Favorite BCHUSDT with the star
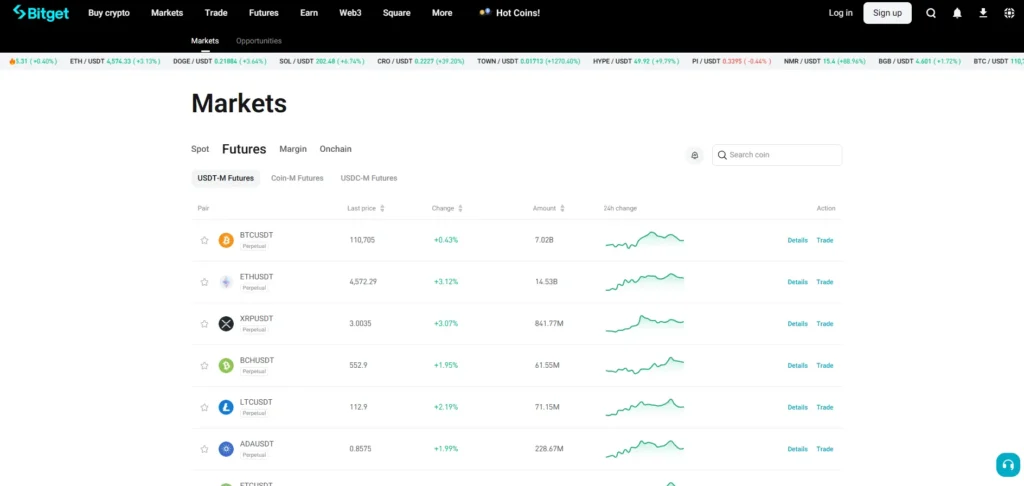 click(x=204, y=366)
